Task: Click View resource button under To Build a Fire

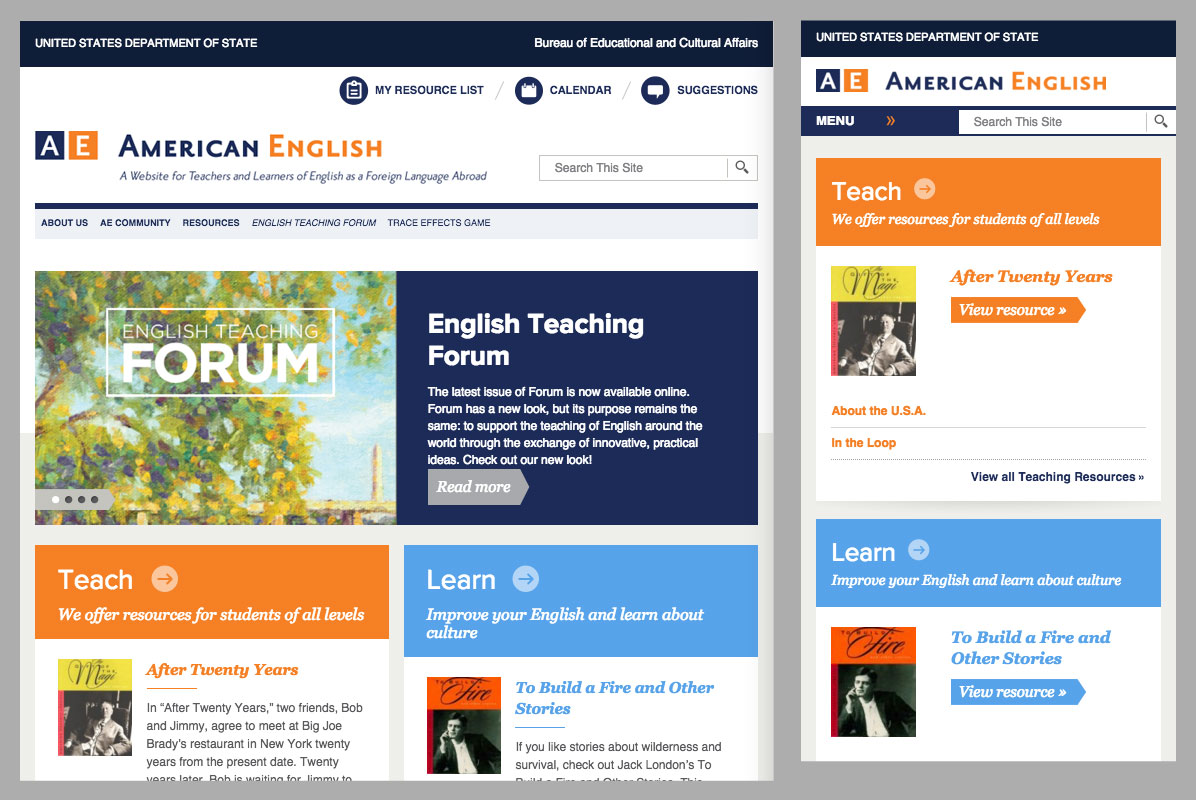Action: click(1018, 692)
